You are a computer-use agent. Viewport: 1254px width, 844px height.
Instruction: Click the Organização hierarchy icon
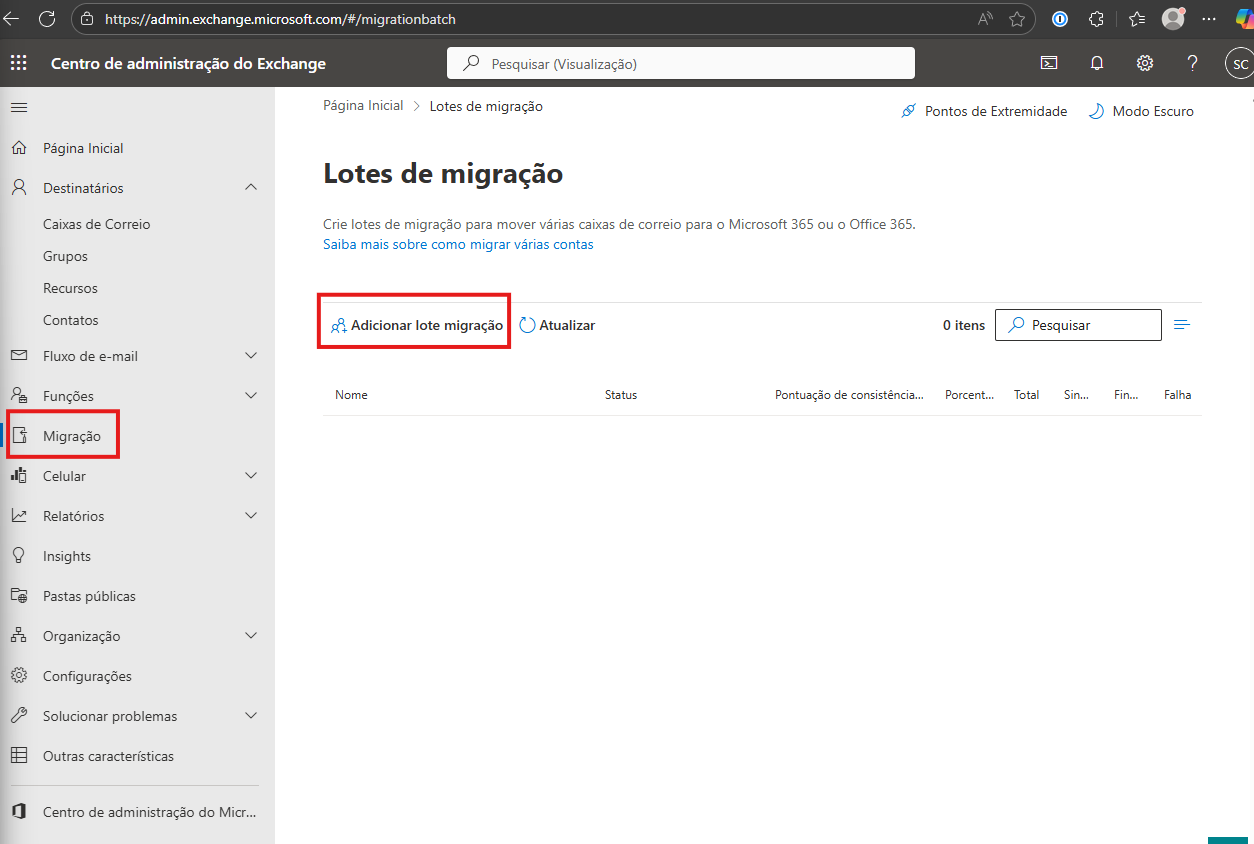tap(19, 636)
